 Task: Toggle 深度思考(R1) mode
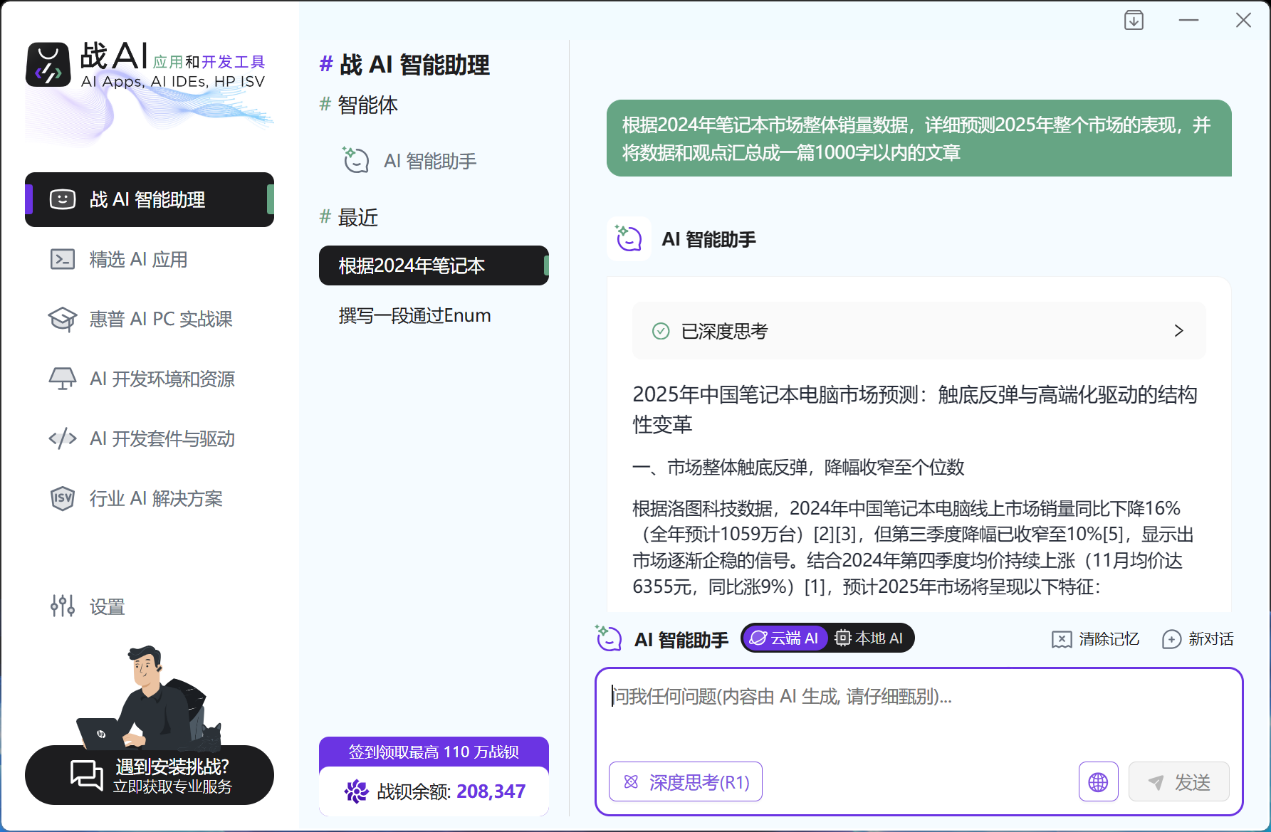685,781
